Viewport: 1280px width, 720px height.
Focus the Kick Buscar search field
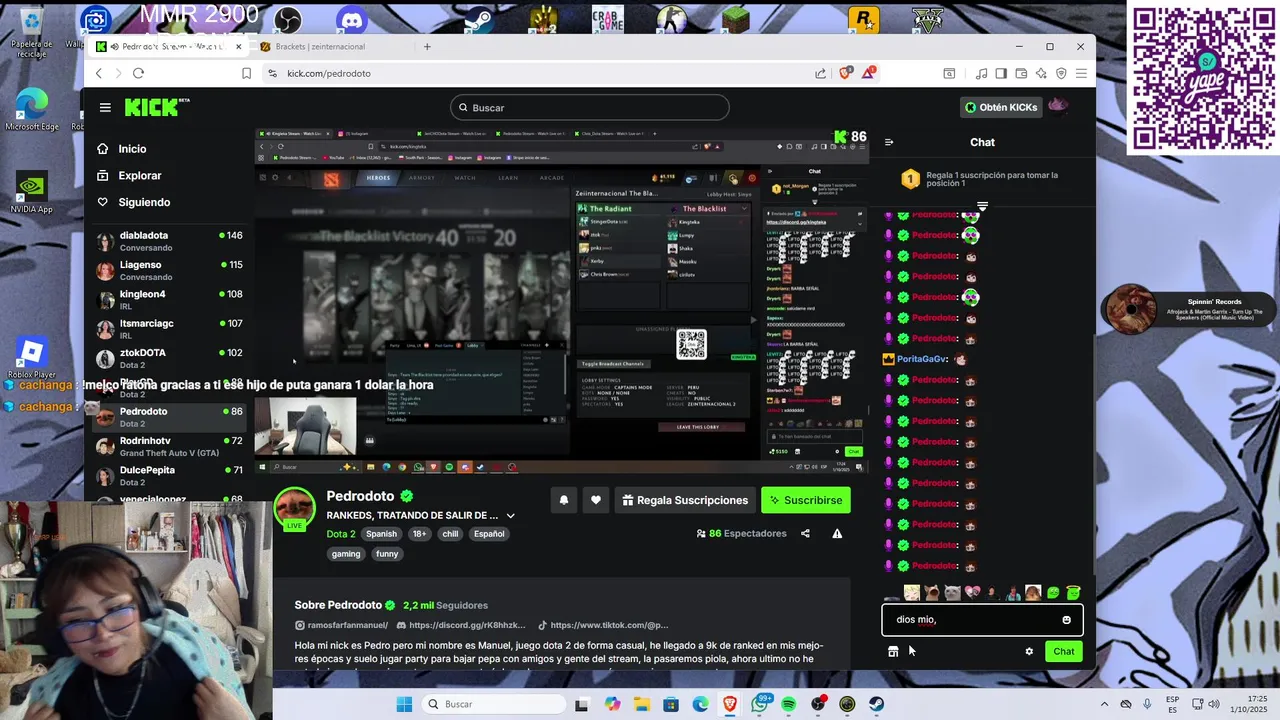[589, 107]
